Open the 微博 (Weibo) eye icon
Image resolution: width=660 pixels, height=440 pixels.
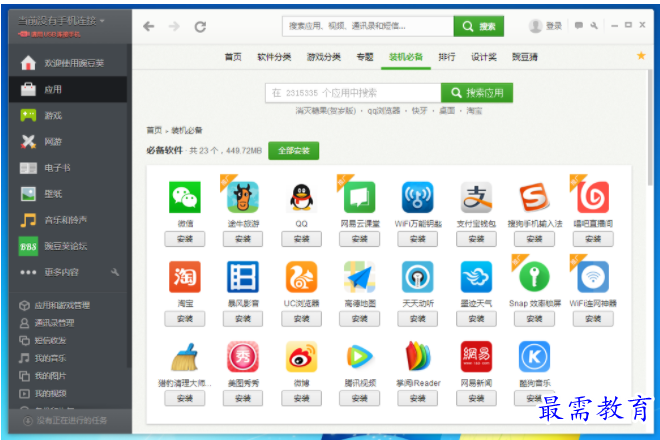(x=301, y=357)
